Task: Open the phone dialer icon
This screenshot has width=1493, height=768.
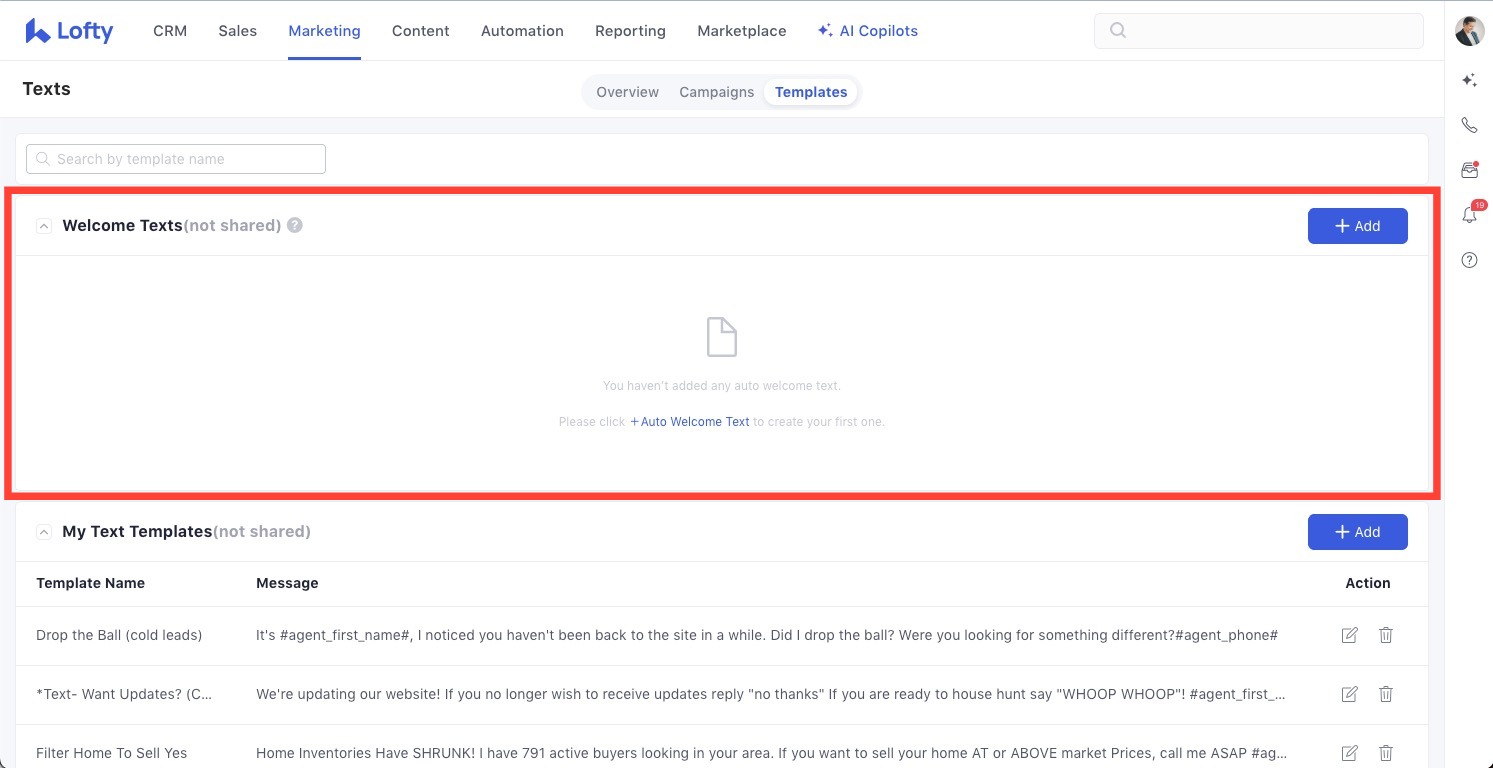Action: click(1469, 125)
